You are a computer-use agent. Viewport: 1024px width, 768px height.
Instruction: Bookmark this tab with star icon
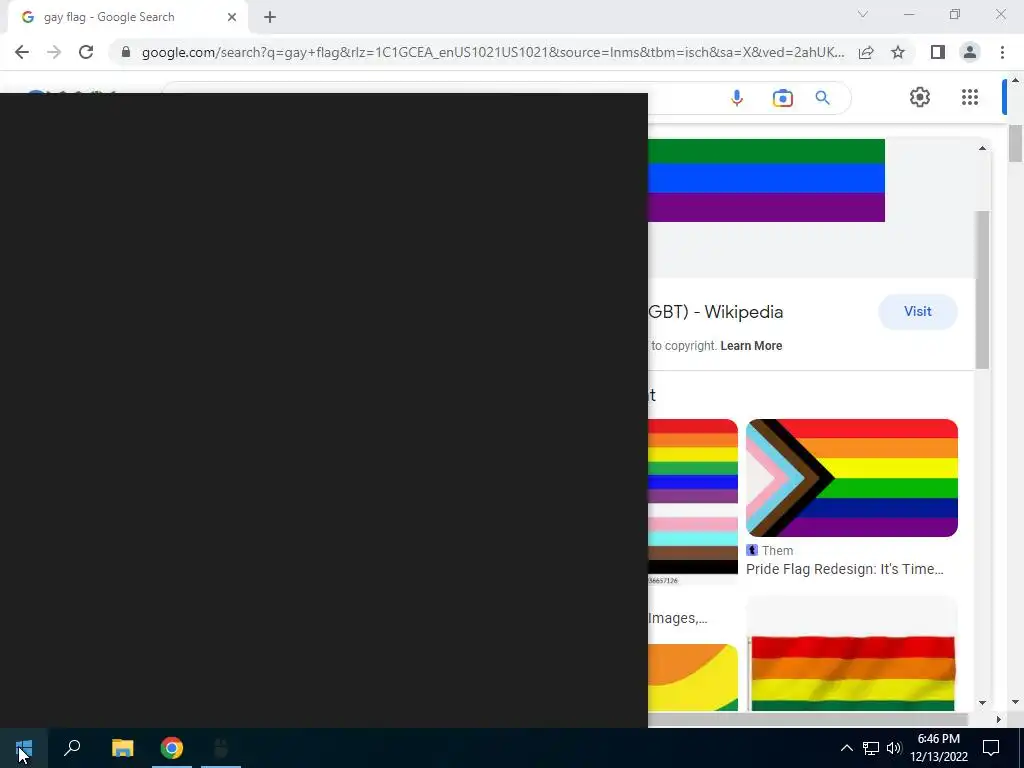[x=898, y=52]
